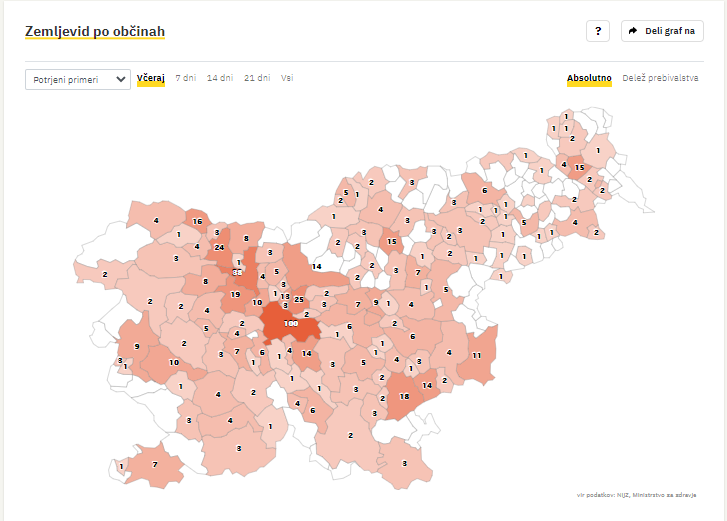Select the map region labeled 11
This screenshot has height=521, width=727.
coord(477,356)
